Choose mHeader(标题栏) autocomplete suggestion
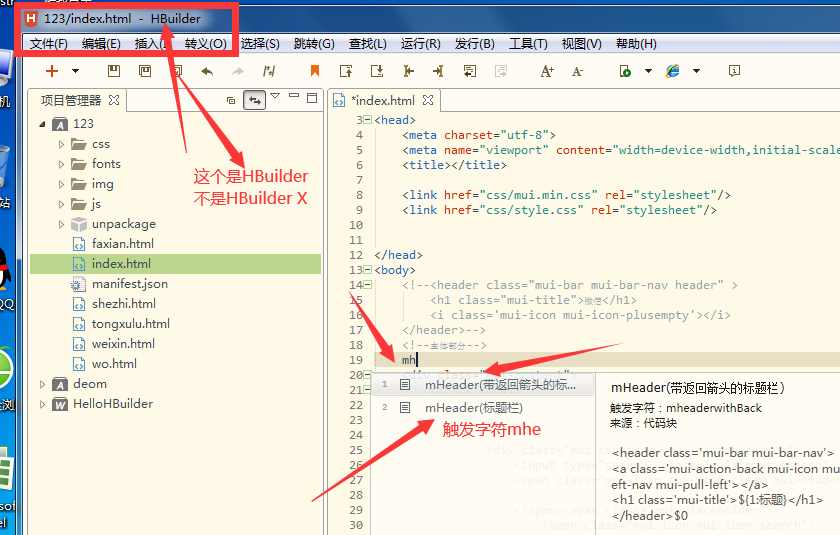This screenshot has width=840, height=535. tap(483, 408)
